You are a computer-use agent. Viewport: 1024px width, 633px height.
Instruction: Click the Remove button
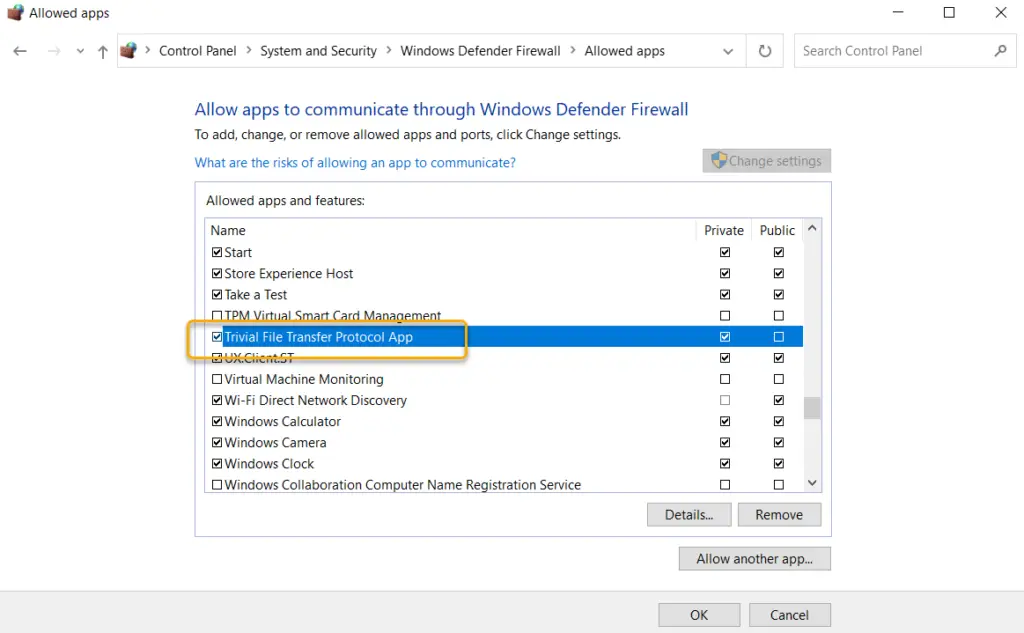(779, 515)
